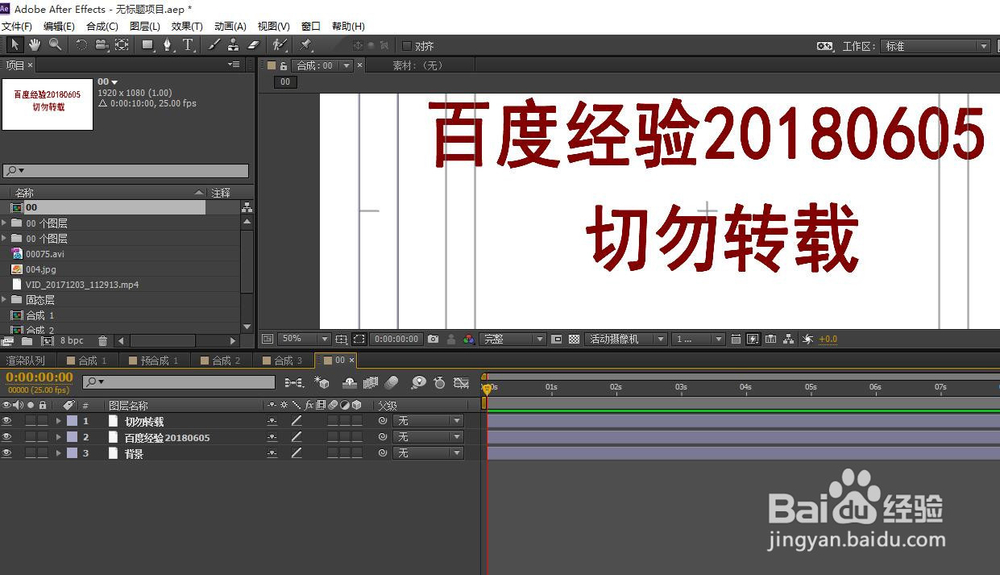Image resolution: width=1000 pixels, height=575 pixels.
Task: Enable the 对齐 snapping checkbox
Action: click(406, 46)
